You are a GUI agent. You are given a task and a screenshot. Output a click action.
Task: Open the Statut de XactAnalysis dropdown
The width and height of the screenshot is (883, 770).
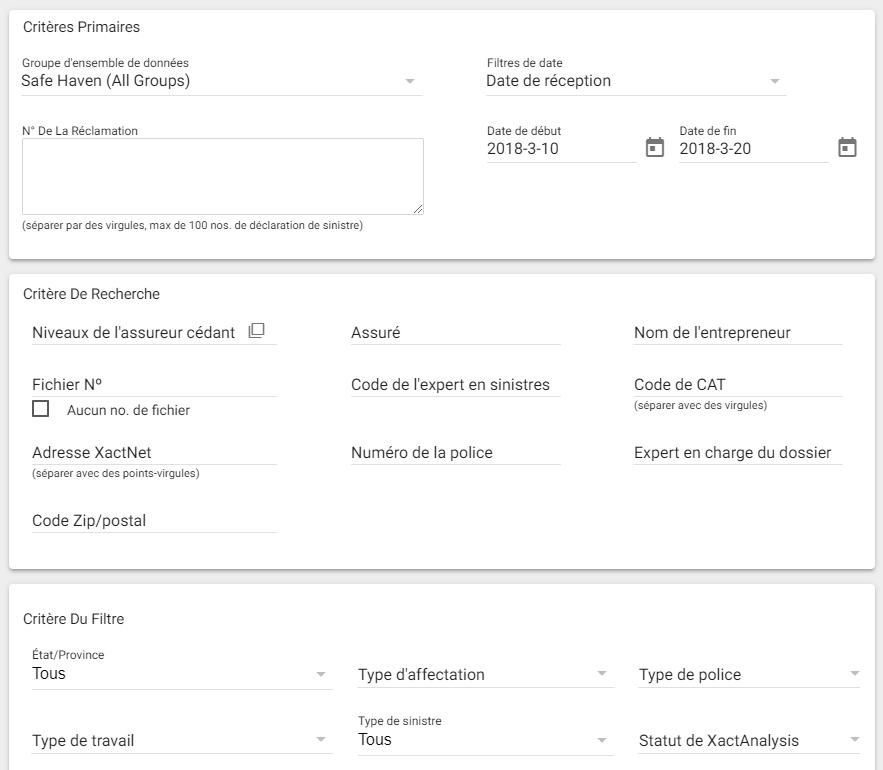click(x=854, y=741)
